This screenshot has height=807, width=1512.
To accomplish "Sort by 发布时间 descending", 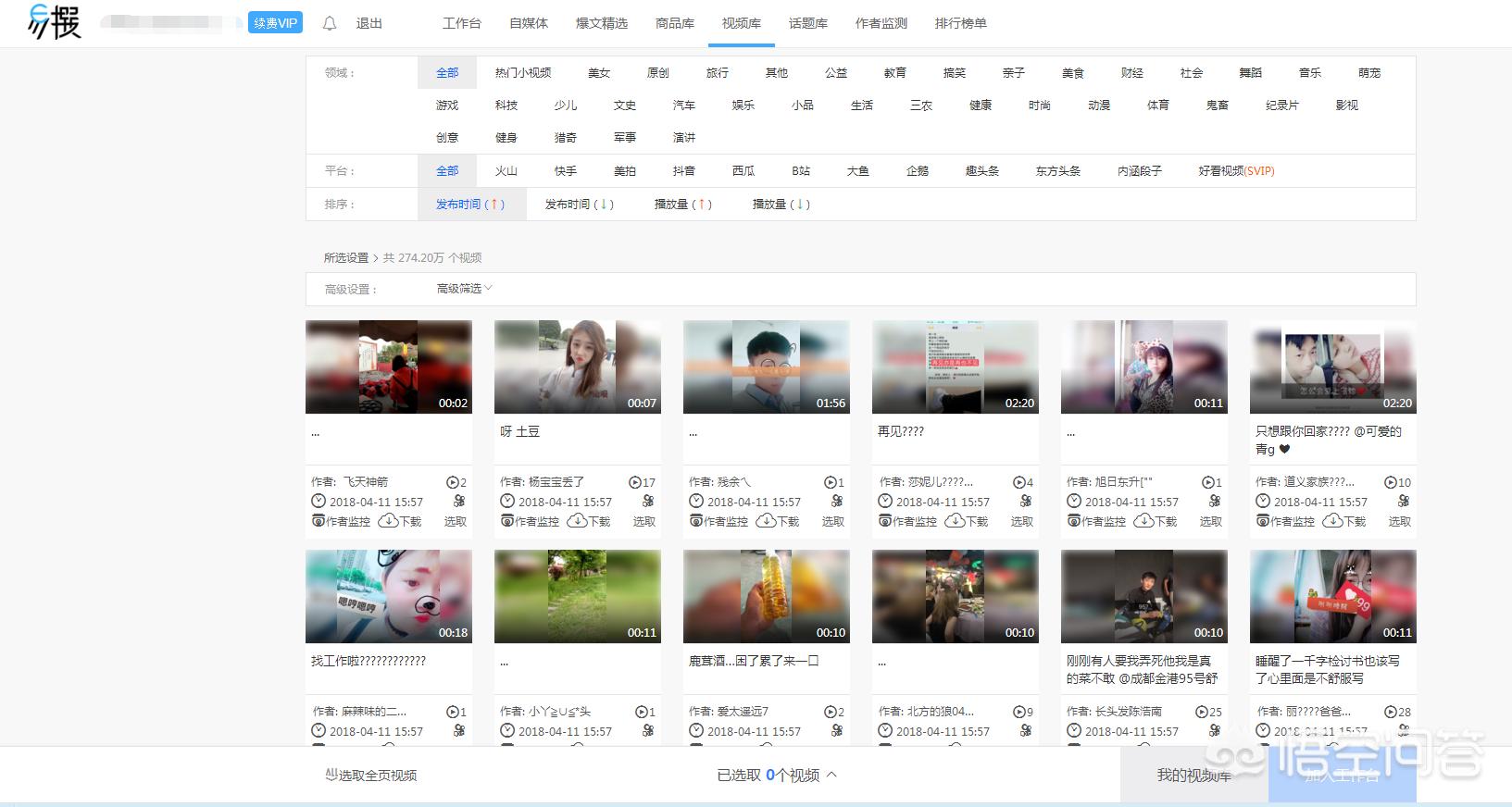I will pyautogui.click(x=579, y=204).
